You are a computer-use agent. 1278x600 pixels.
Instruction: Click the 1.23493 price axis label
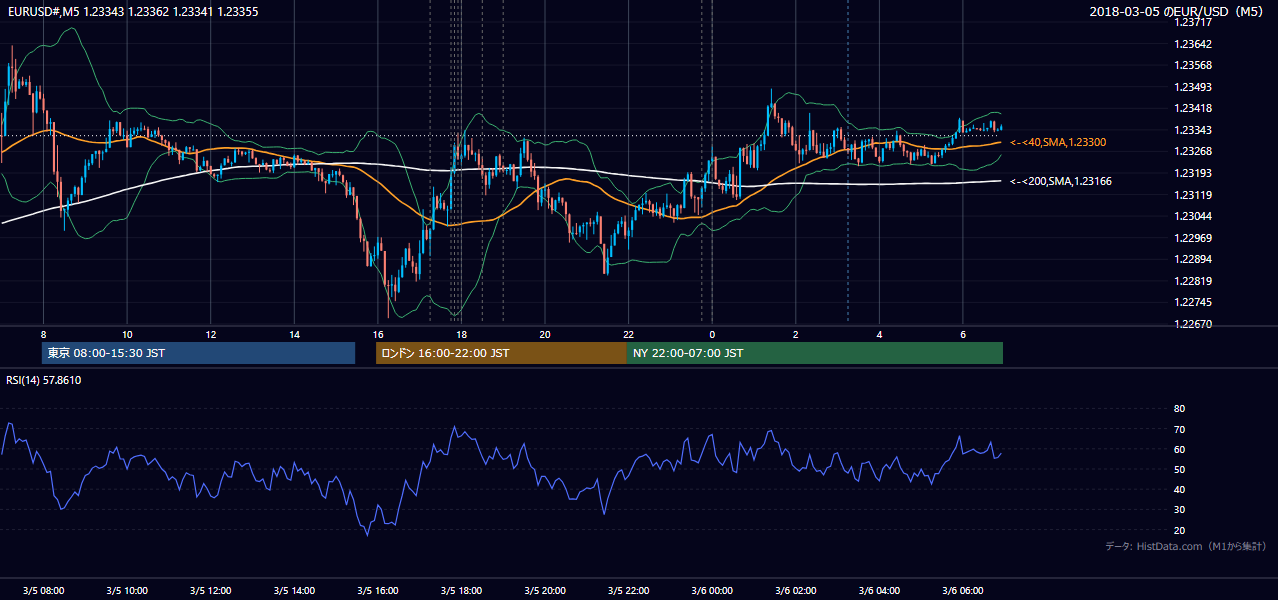point(1193,87)
